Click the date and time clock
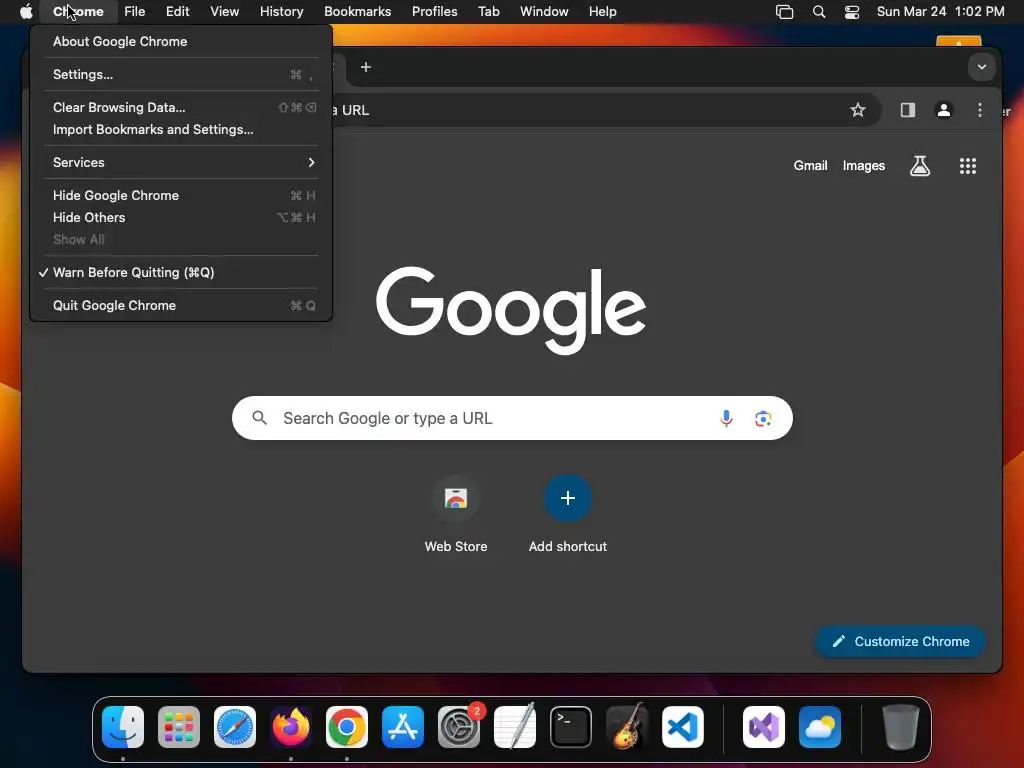1024x768 pixels. (x=940, y=11)
